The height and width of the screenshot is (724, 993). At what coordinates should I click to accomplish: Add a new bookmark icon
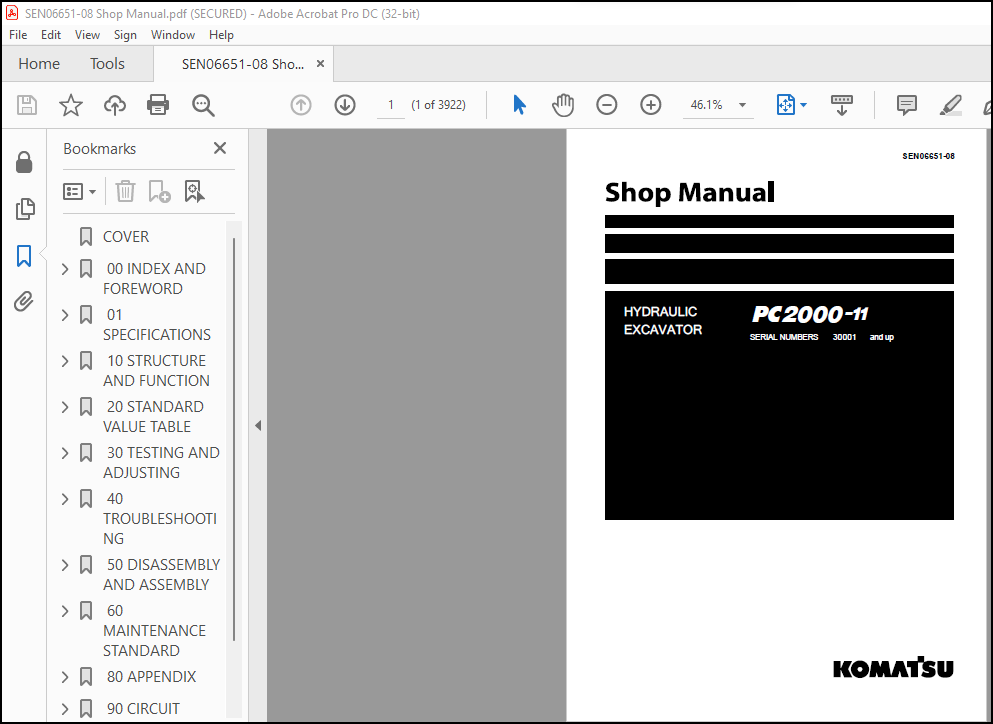click(159, 191)
